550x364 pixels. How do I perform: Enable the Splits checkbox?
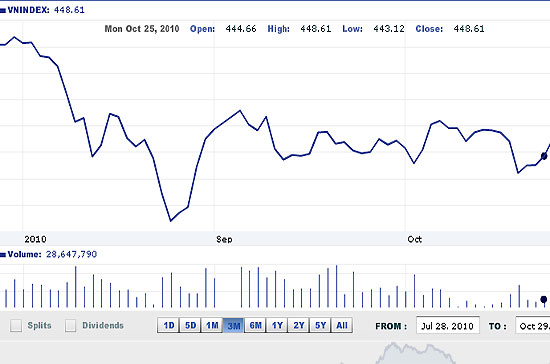coord(16,325)
